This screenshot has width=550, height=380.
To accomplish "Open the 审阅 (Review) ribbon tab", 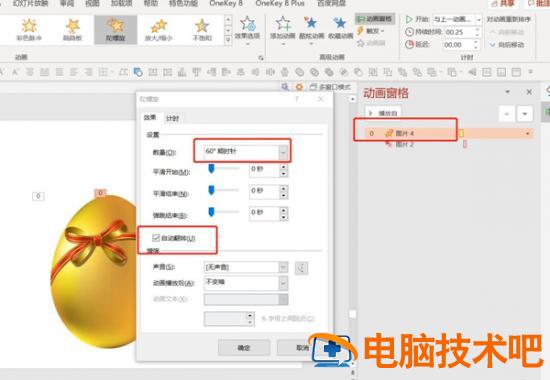I will 67,4.
